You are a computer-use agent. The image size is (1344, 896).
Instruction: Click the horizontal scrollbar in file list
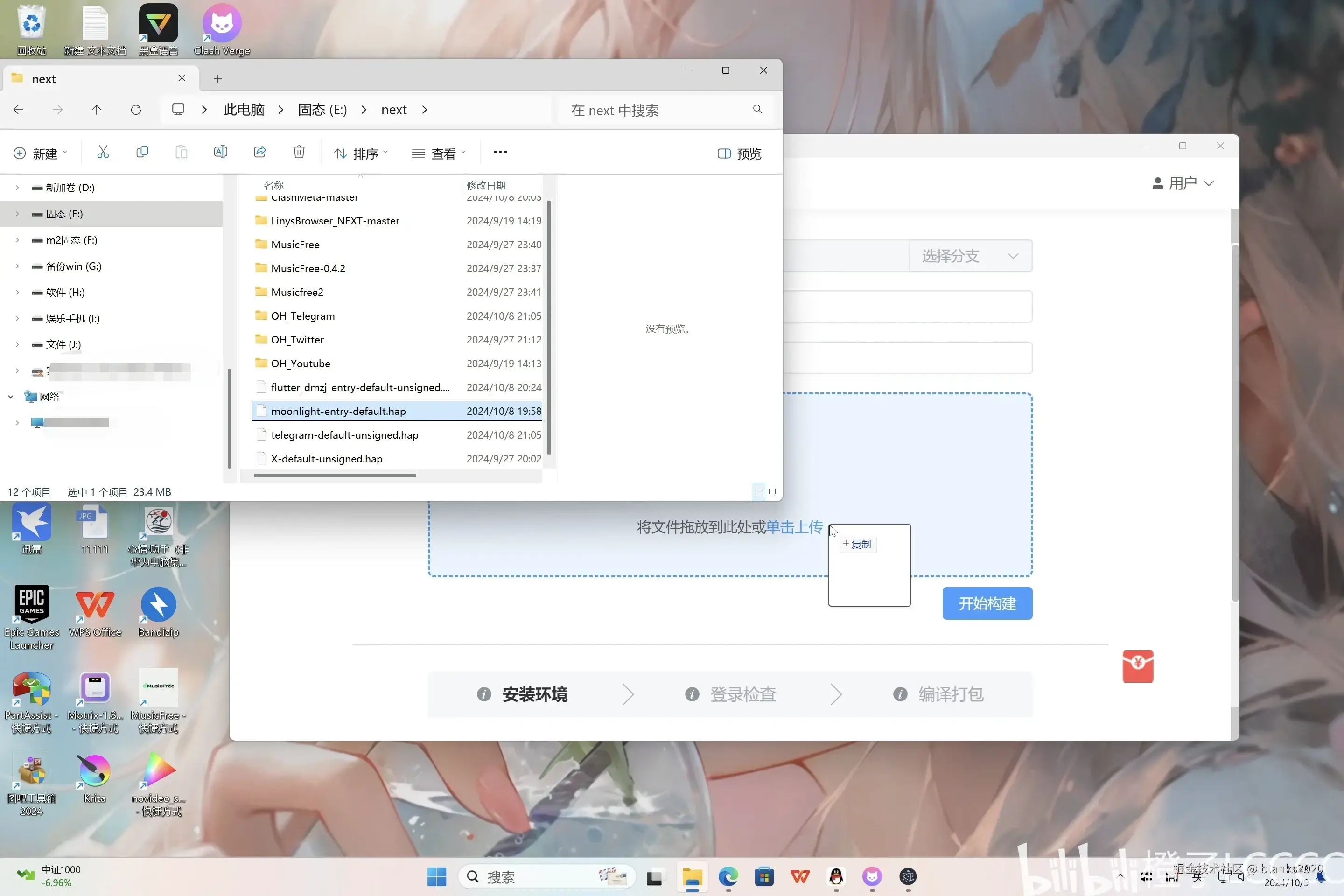tap(335, 476)
